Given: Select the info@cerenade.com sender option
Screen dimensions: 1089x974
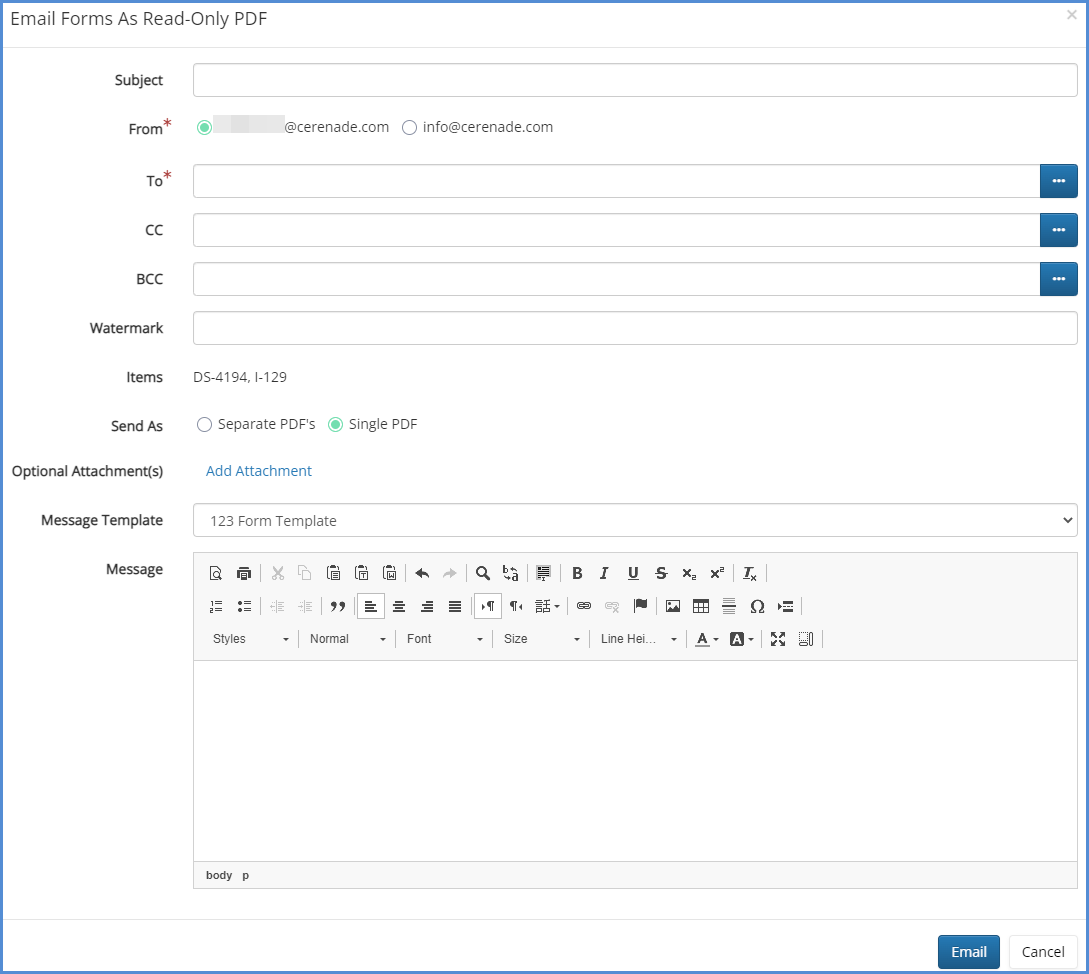Looking at the screenshot, I should 409,127.
